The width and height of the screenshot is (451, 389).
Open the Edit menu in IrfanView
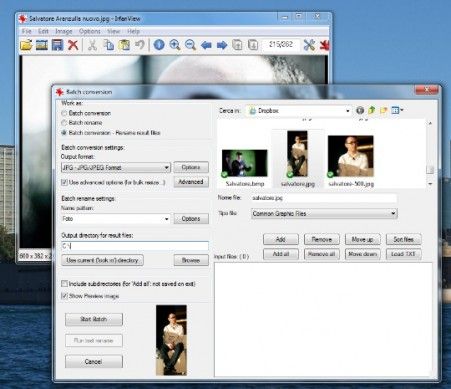click(43, 31)
